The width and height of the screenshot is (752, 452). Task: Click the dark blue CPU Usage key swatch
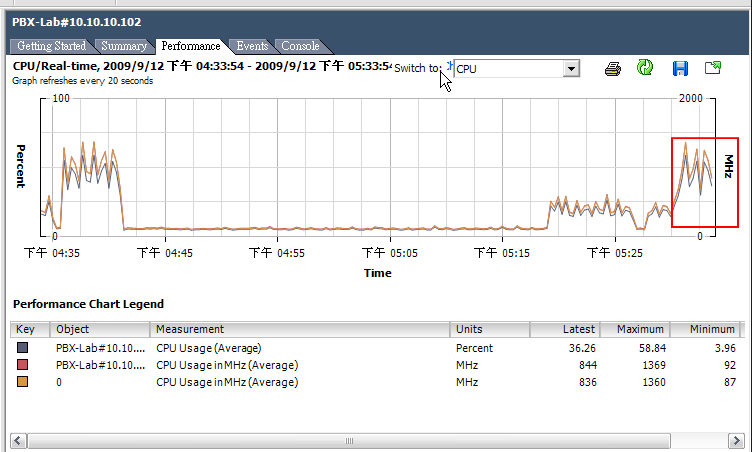tap(23, 347)
